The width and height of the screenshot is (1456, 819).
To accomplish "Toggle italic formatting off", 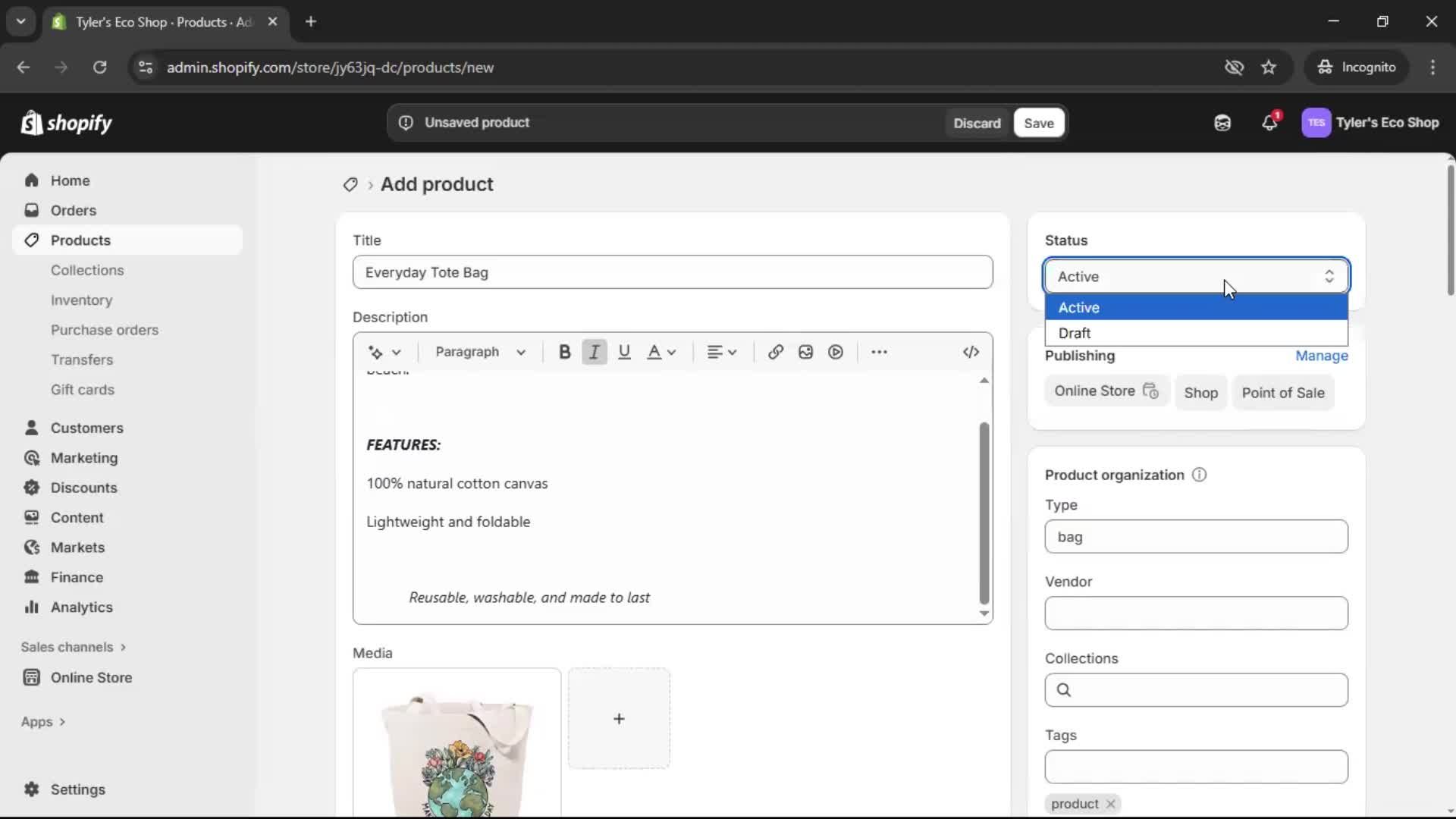I will pyautogui.click(x=594, y=351).
